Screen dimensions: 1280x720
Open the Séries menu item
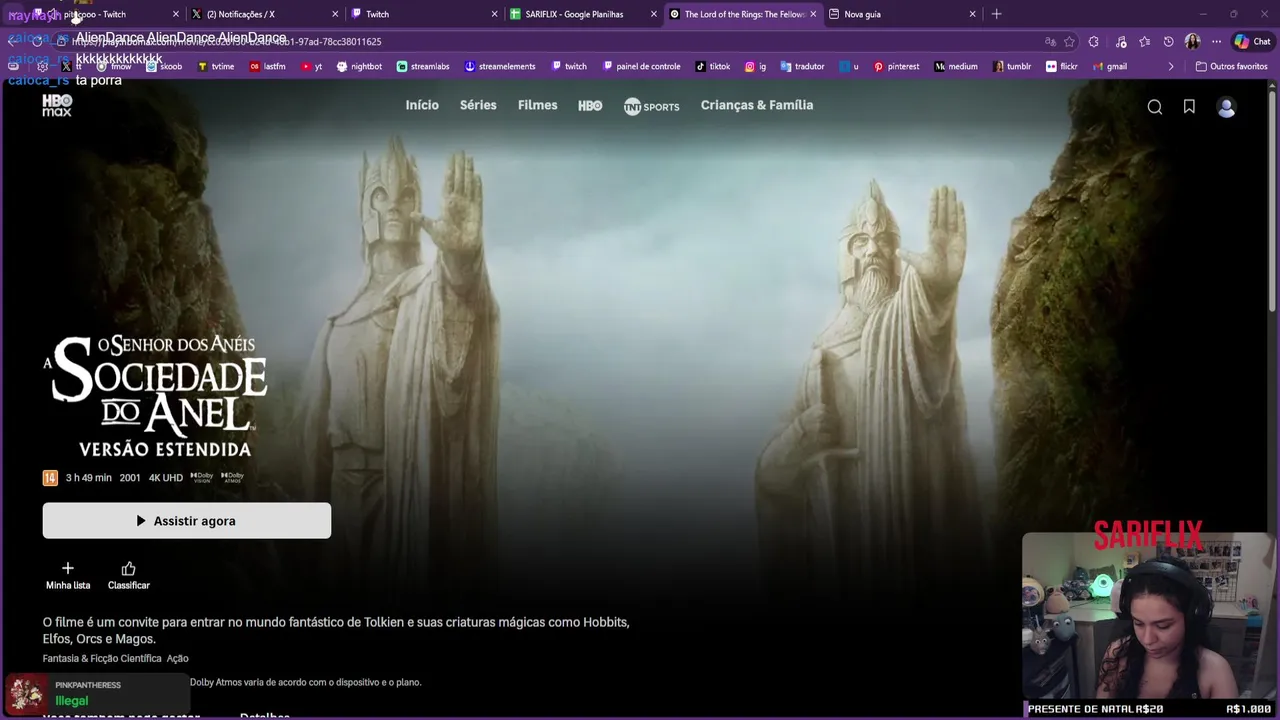tap(478, 105)
